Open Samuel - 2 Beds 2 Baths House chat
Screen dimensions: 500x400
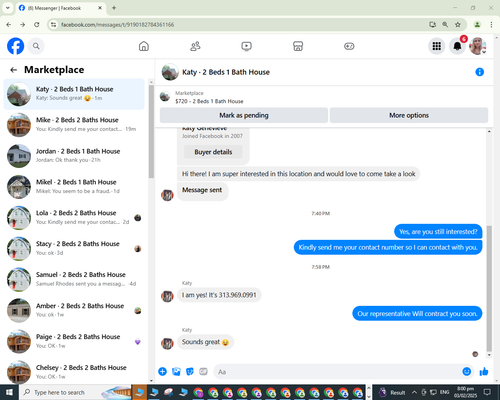[x=74, y=279]
